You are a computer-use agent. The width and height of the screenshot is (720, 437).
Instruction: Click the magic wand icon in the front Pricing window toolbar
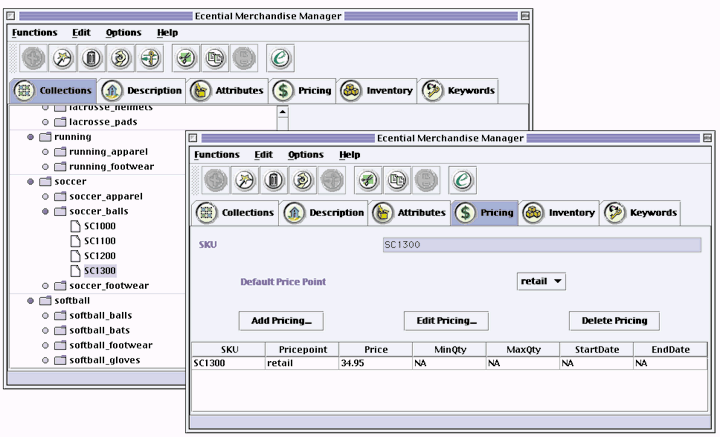244,180
